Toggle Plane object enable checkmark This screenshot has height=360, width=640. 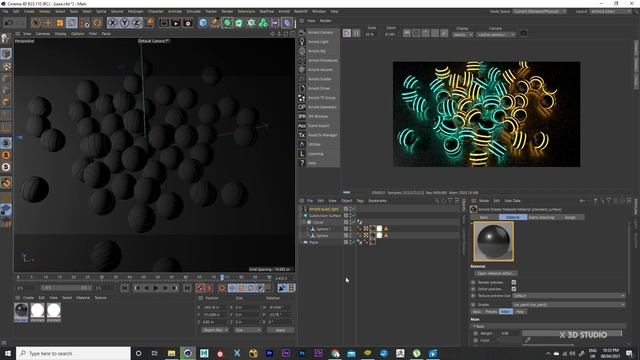click(354, 242)
